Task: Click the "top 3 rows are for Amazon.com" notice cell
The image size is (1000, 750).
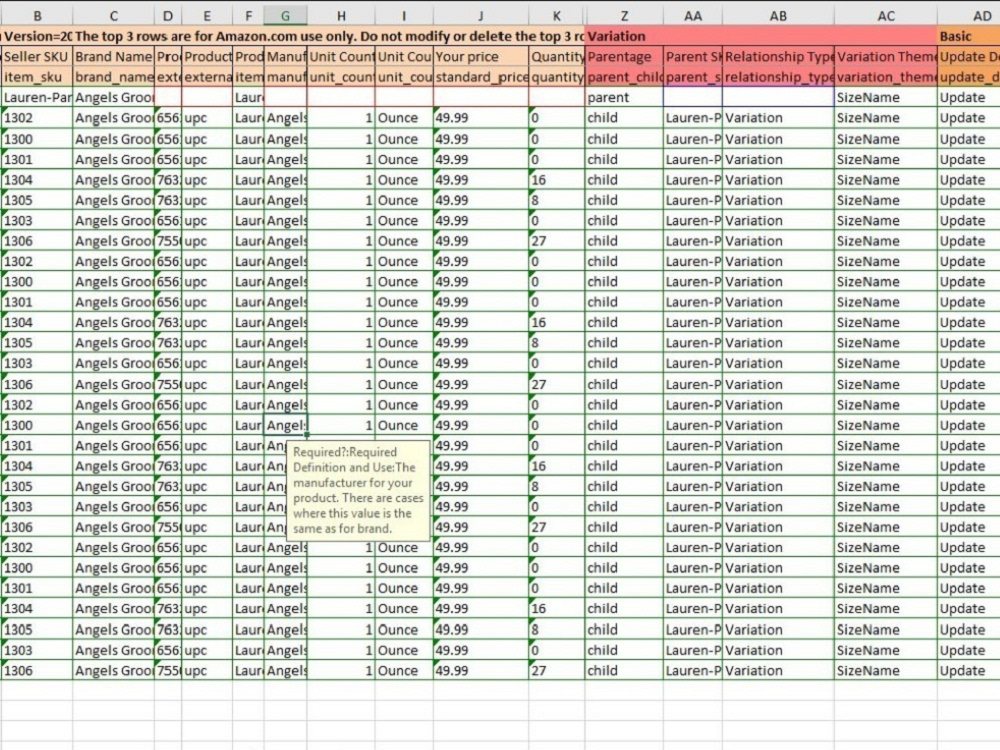Action: pos(328,36)
